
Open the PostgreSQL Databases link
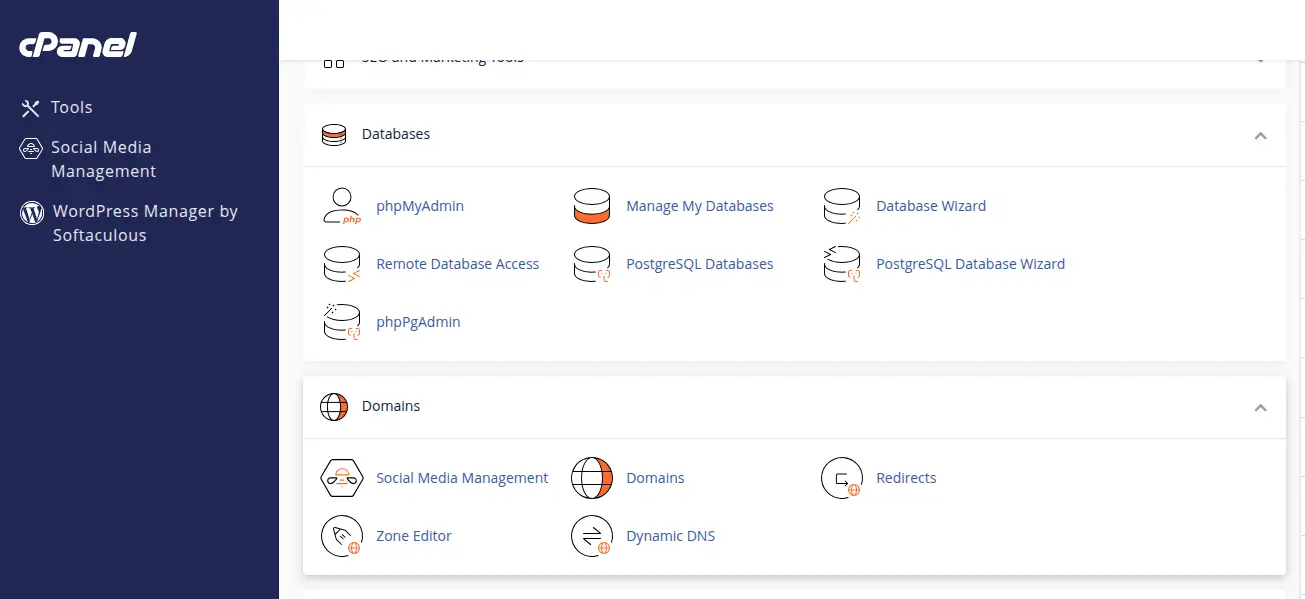point(700,264)
